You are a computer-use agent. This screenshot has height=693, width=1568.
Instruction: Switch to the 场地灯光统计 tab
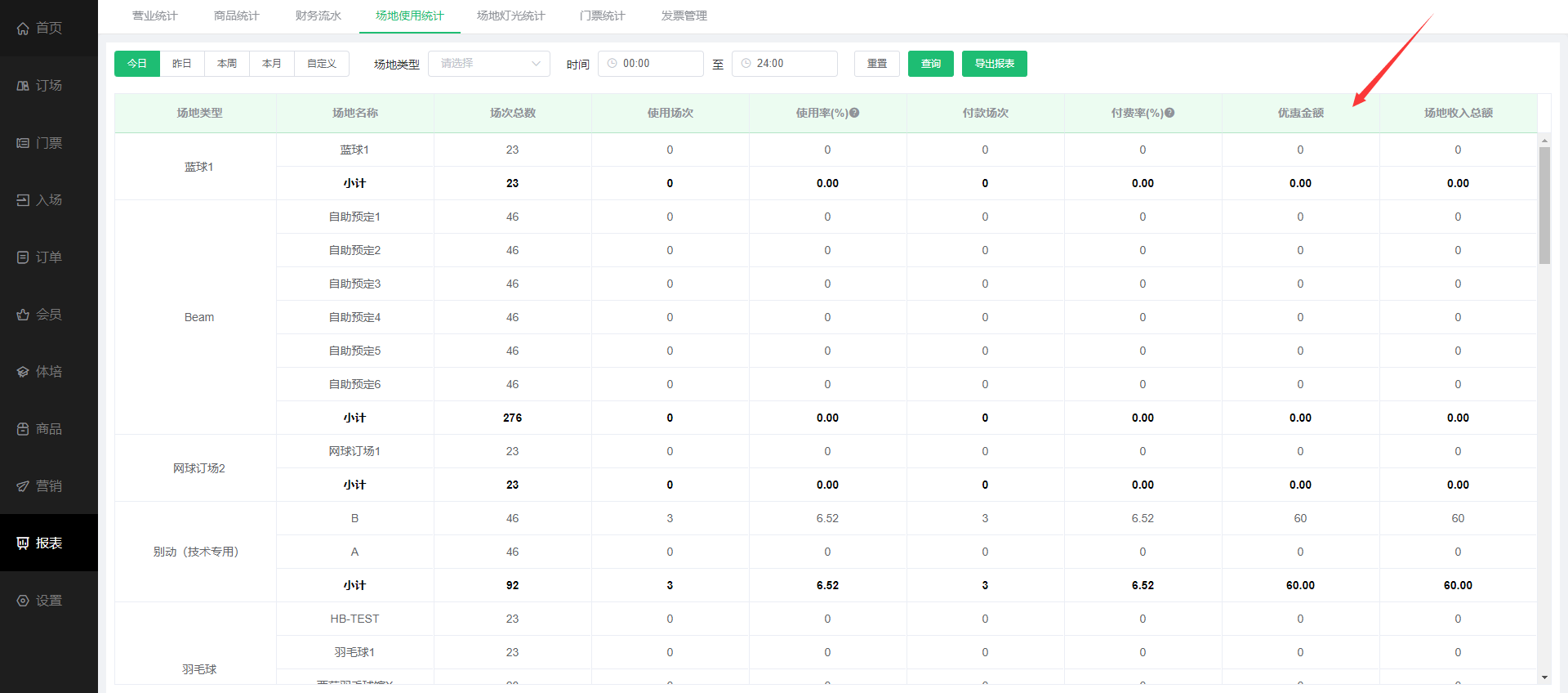pyautogui.click(x=511, y=16)
